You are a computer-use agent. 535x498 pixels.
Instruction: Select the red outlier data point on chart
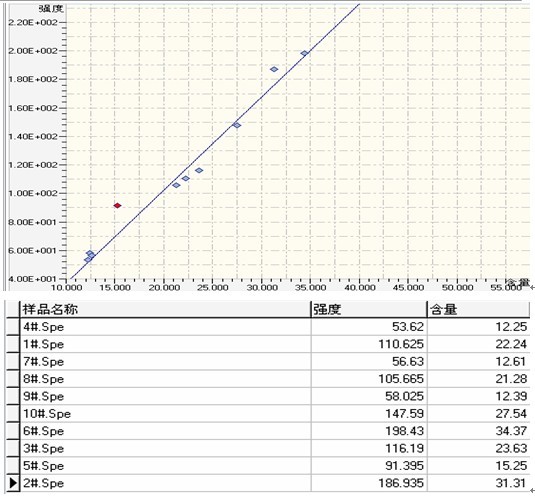117,205
